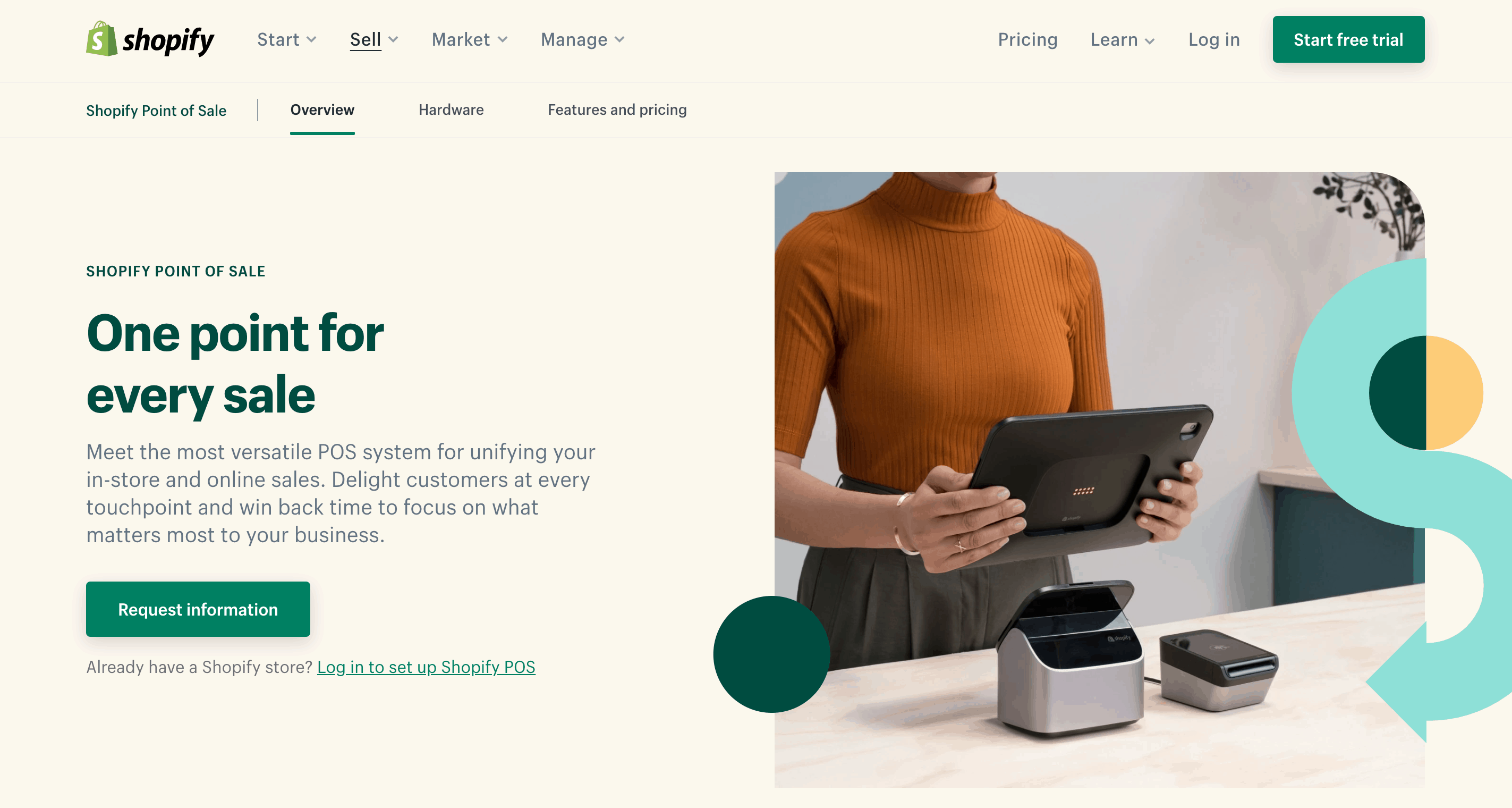Select the Features and pricing tab

tap(617, 110)
